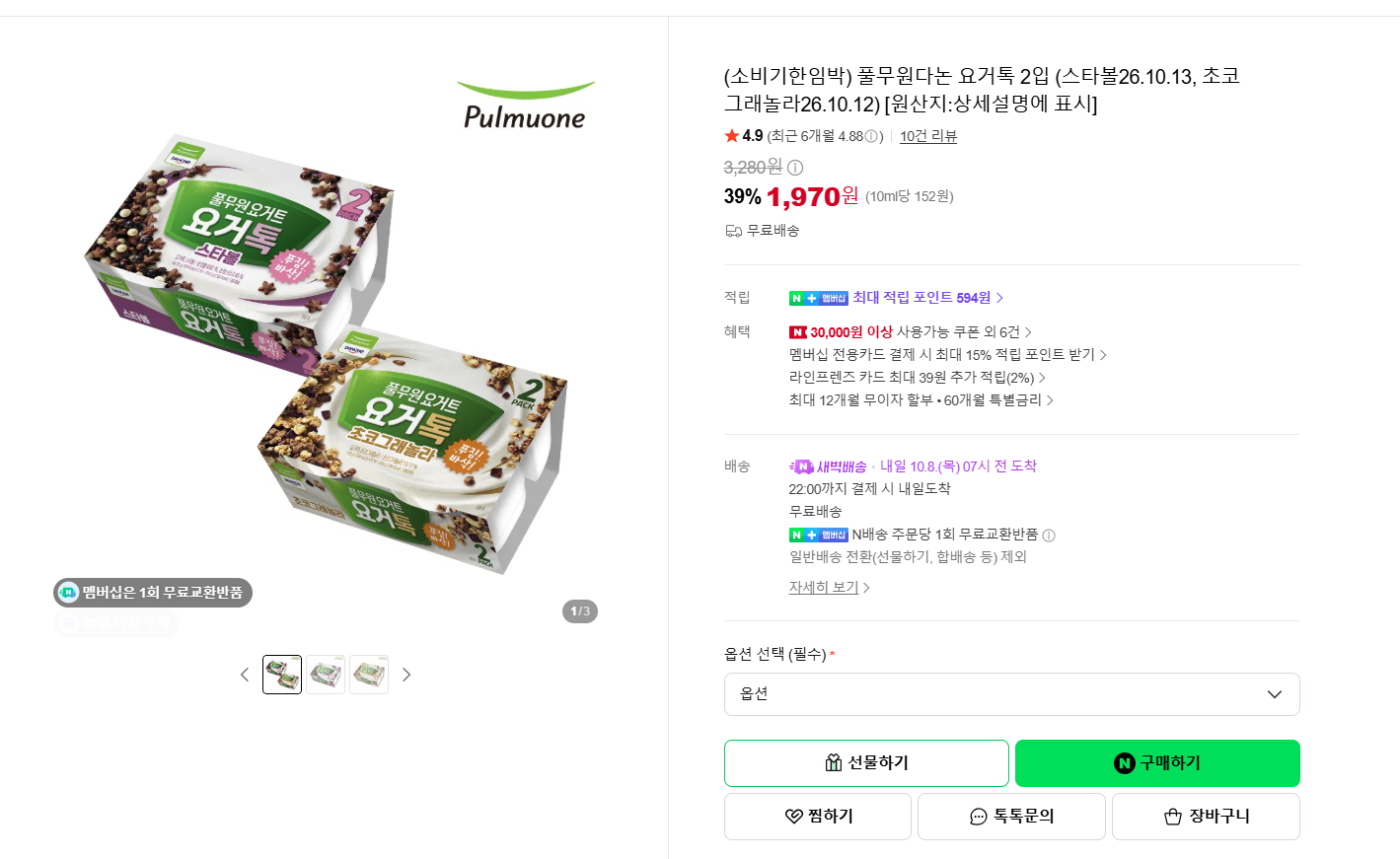Image resolution: width=1400 pixels, height=859 pixels.
Task: Click the original price info icon
Action: pos(795,168)
